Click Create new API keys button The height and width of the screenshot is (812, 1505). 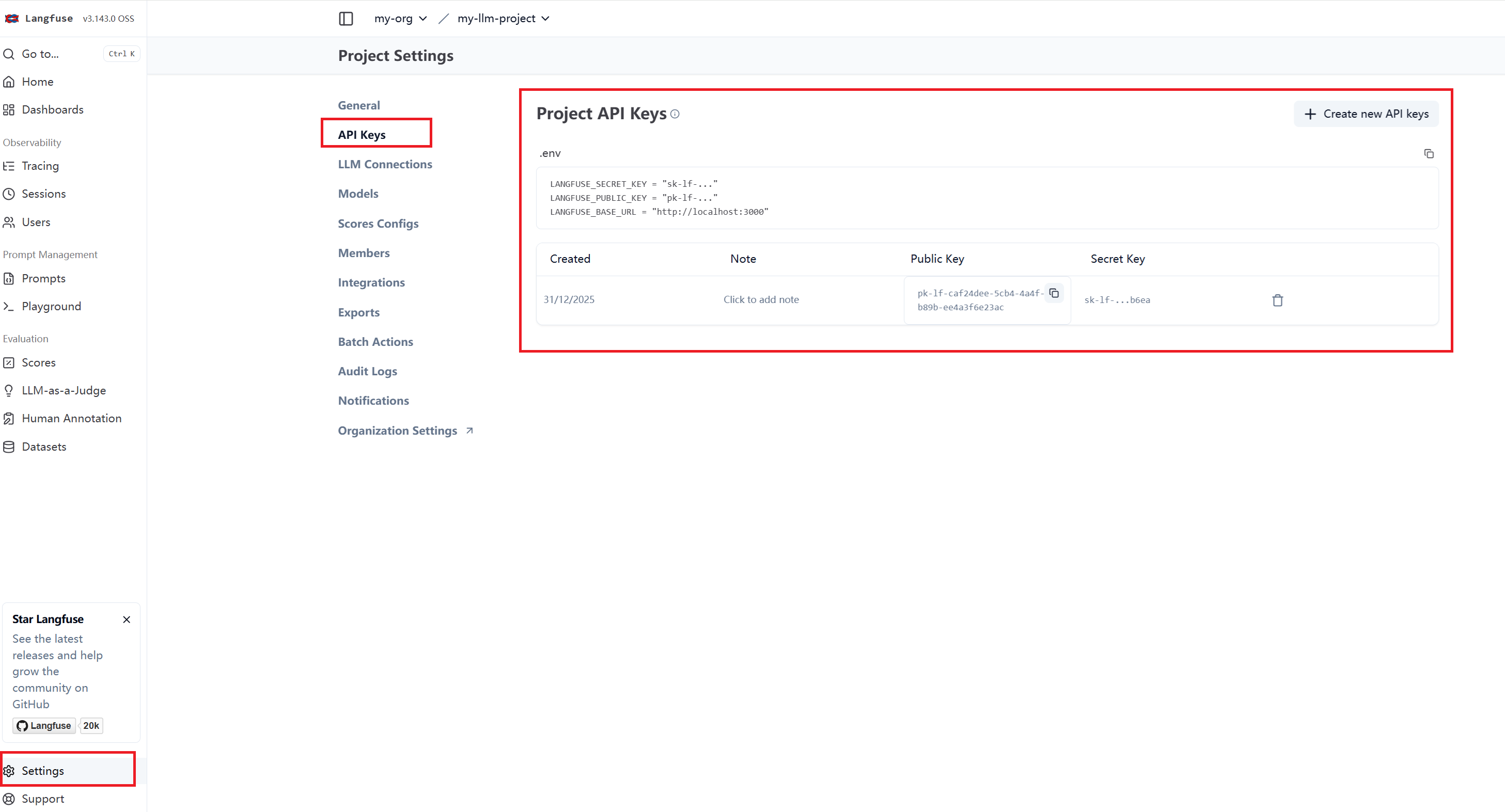pyautogui.click(x=1366, y=114)
